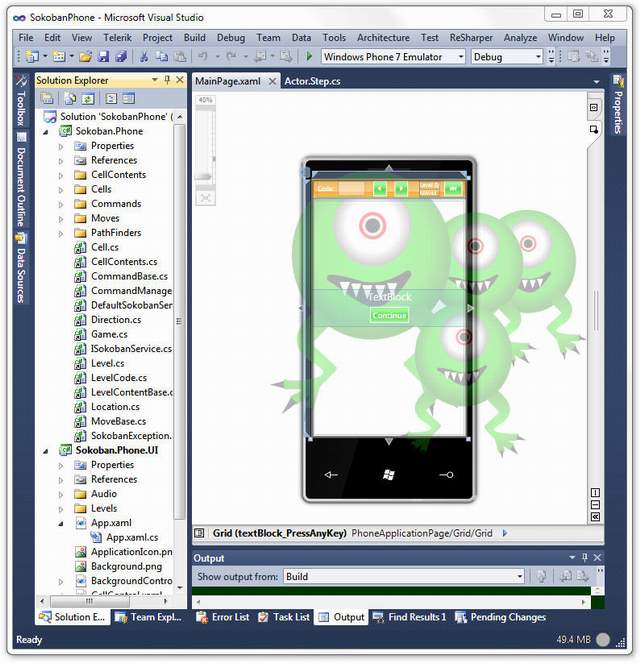Select the Direction.cs file
The height and width of the screenshot is (664, 640).
pyautogui.click(x=116, y=320)
